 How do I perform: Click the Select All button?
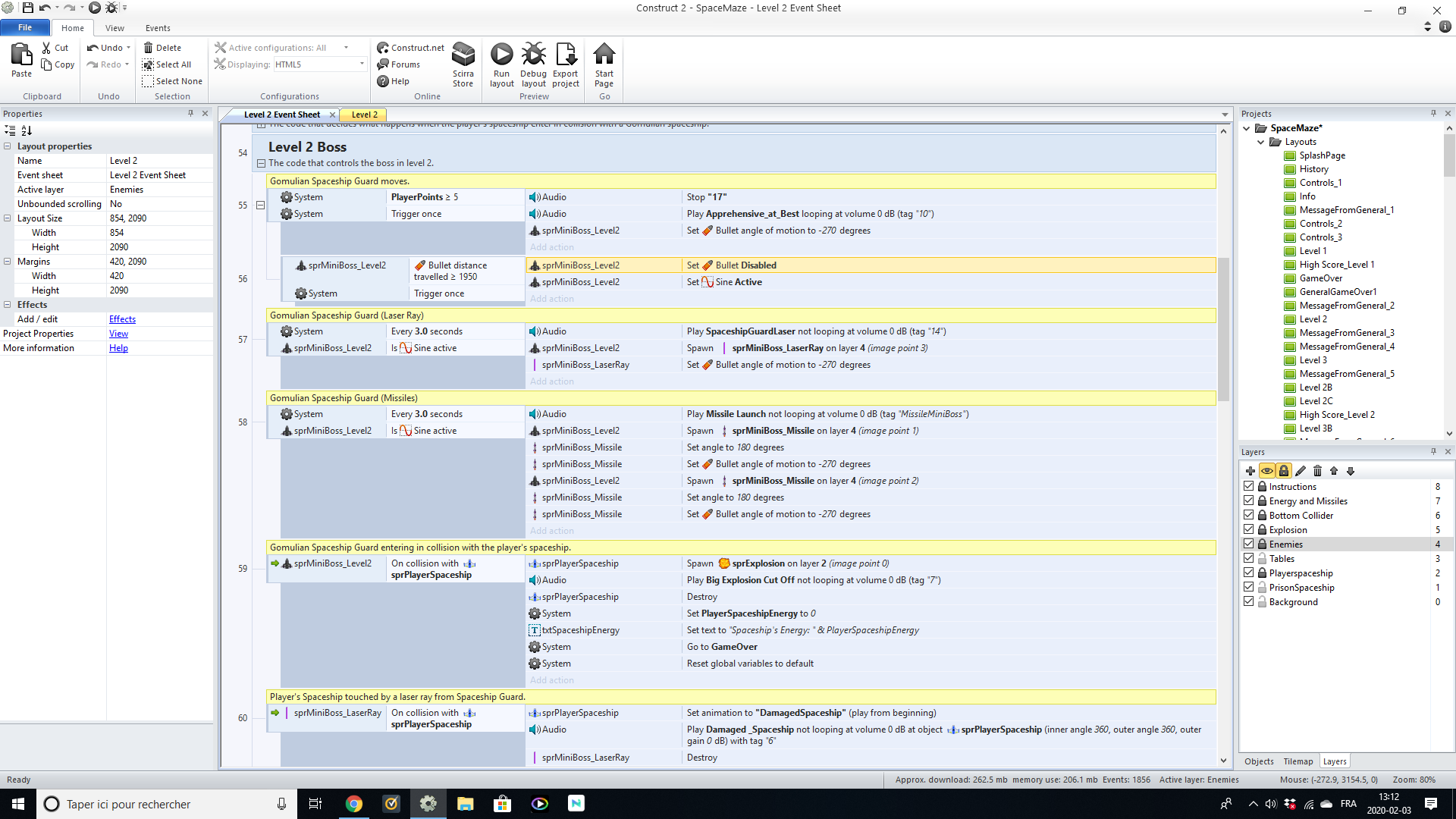pos(167,64)
